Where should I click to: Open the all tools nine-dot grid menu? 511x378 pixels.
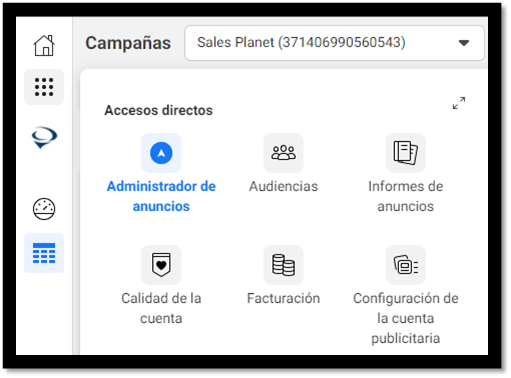click(x=44, y=87)
